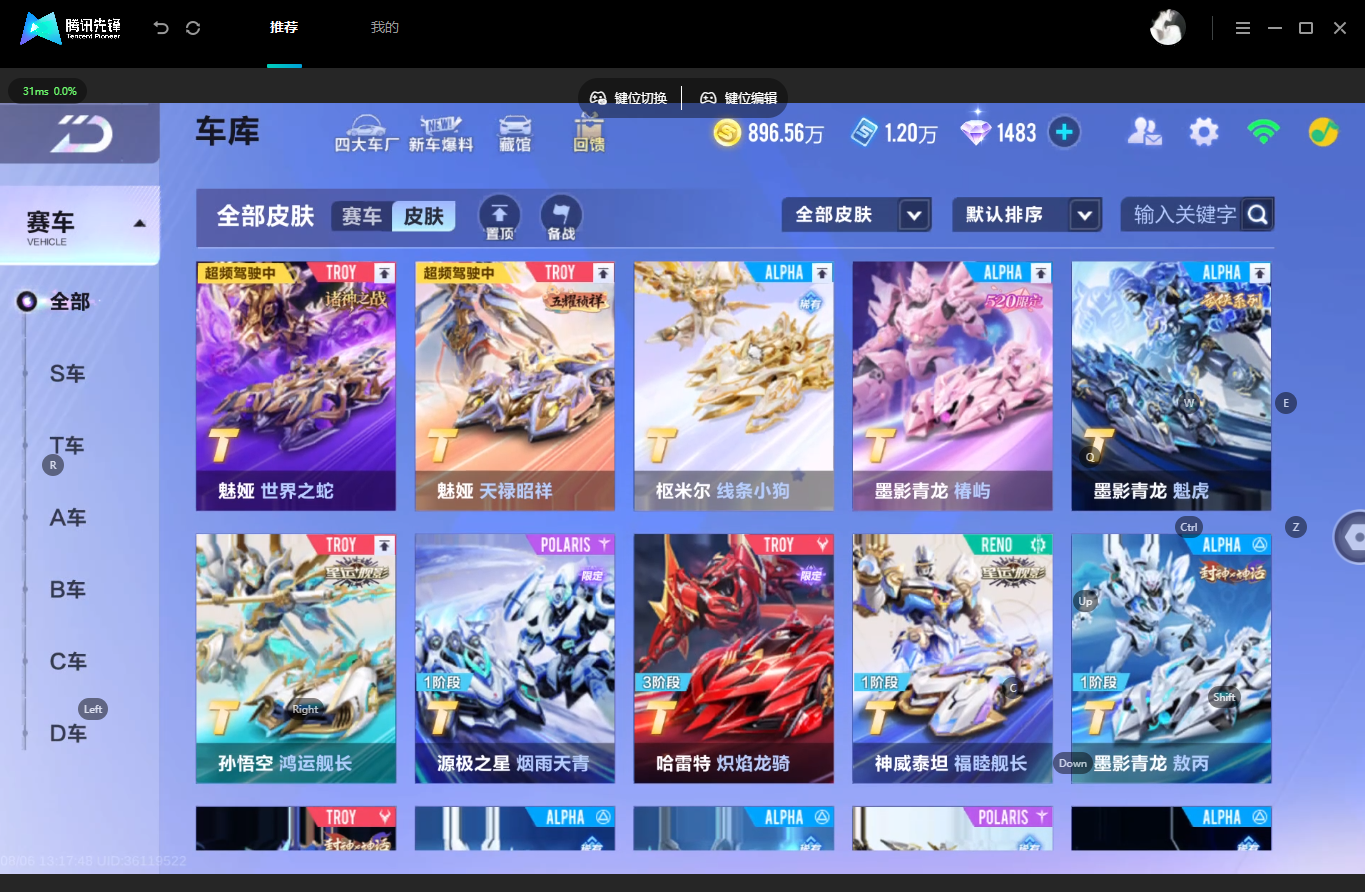
Task: Select the T车 class filter
Action: point(67,446)
